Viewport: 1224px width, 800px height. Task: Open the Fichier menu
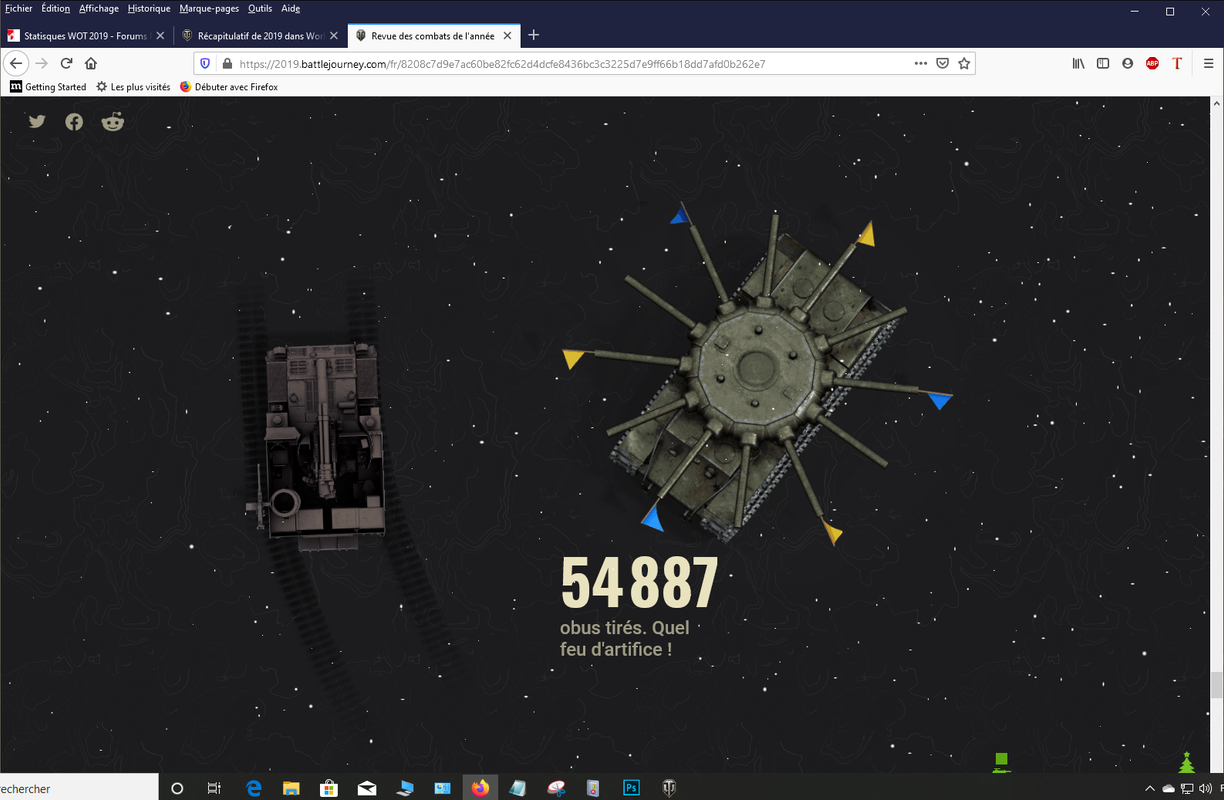point(19,8)
